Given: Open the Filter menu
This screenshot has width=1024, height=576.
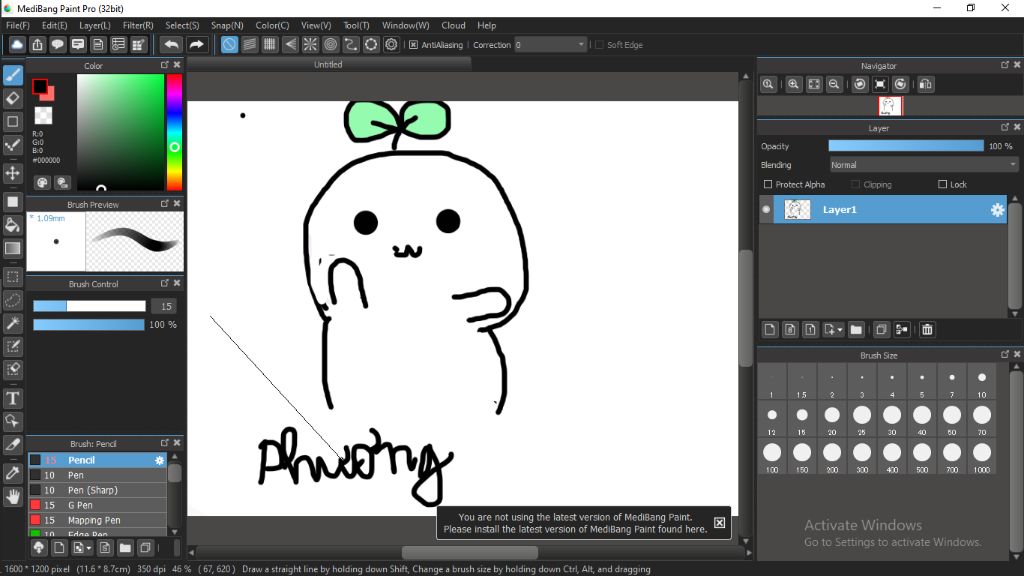Looking at the screenshot, I should click(138, 25).
